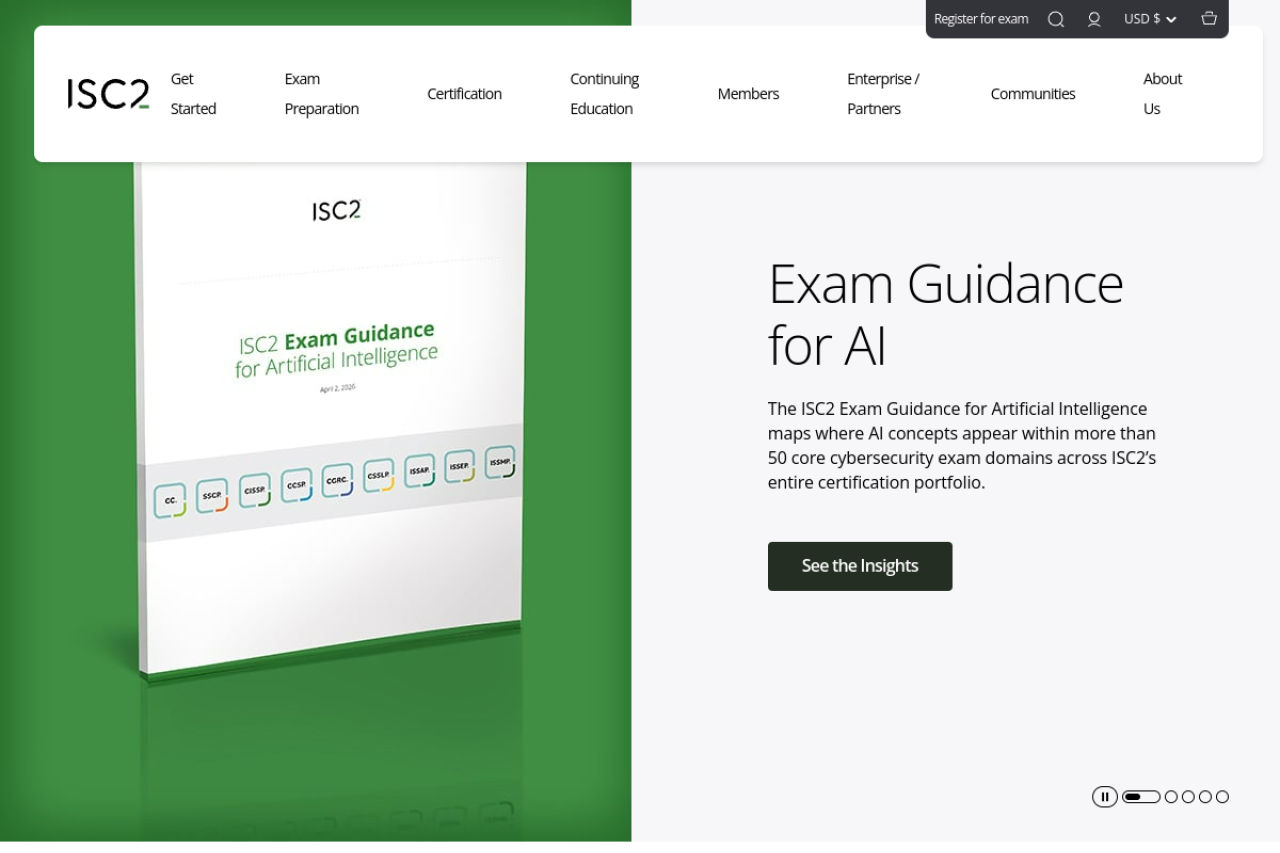Open the Enterprise / Partners menu
This screenshot has height=853, width=1280.
tap(883, 94)
